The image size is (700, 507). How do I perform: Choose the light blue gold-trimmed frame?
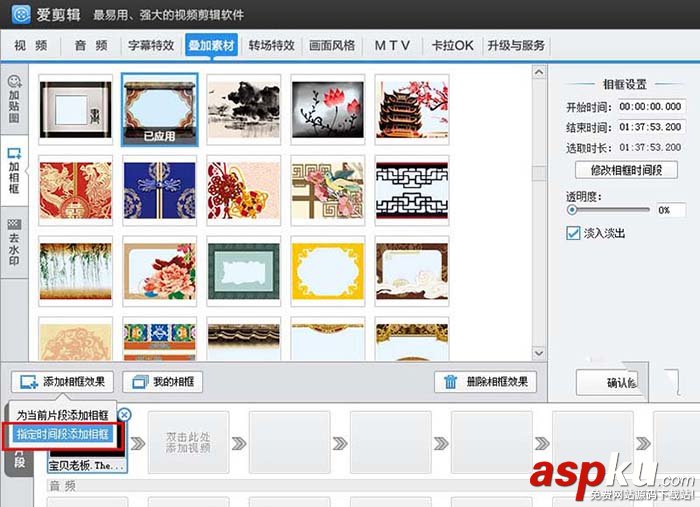328,339
